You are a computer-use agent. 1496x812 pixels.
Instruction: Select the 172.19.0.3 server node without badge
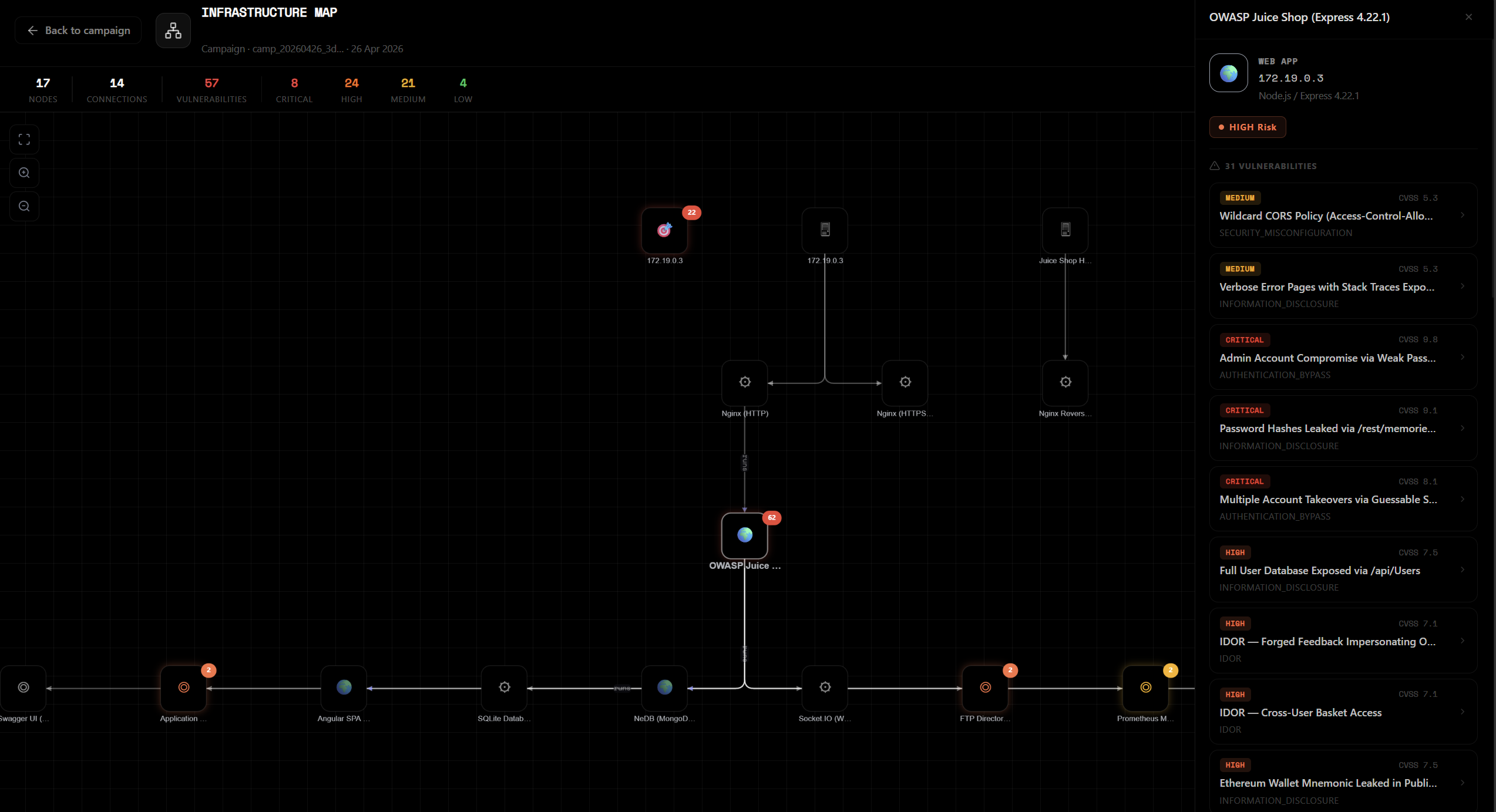[x=825, y=230]
